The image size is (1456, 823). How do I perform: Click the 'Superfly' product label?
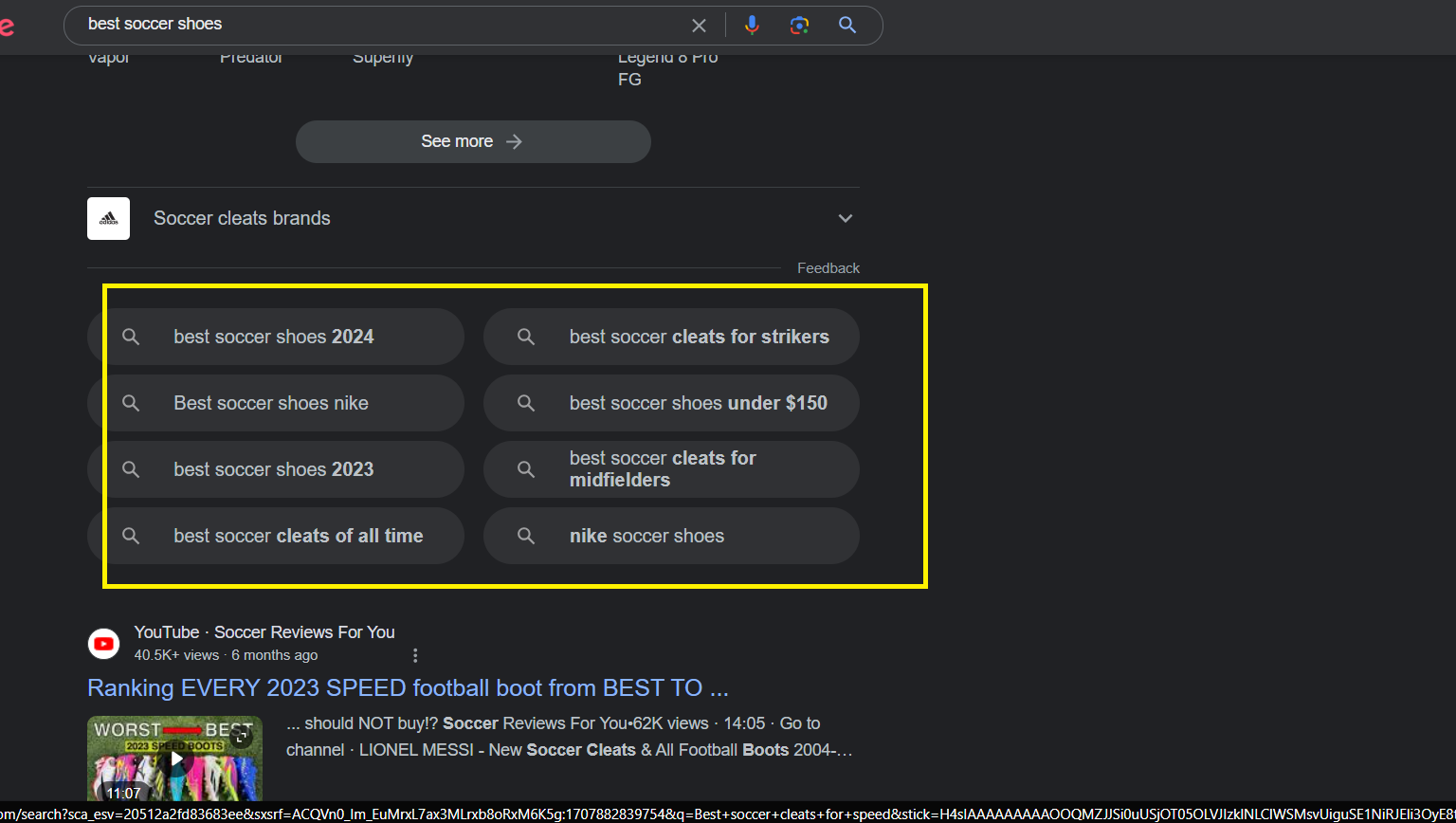pyautogui.click(x=383, y=59)
